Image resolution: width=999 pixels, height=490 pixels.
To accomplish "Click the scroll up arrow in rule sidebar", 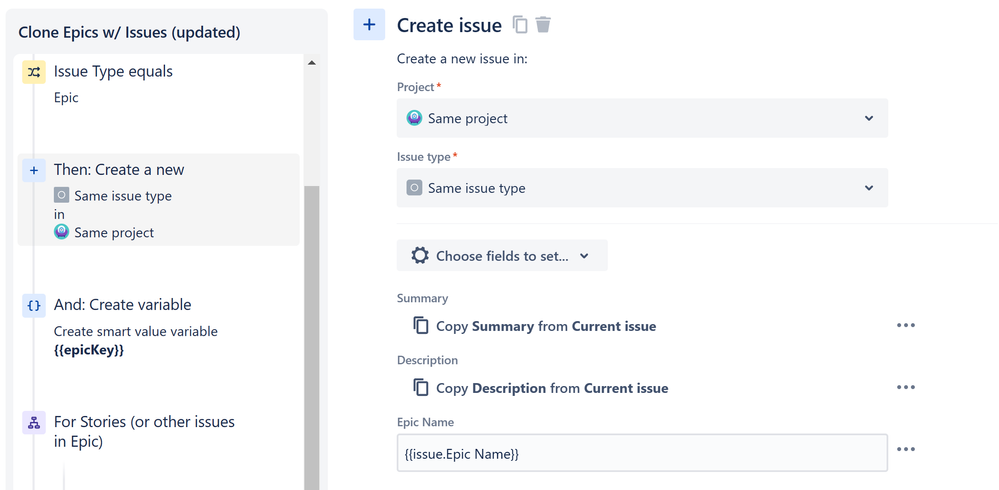I will coord(311,63).
